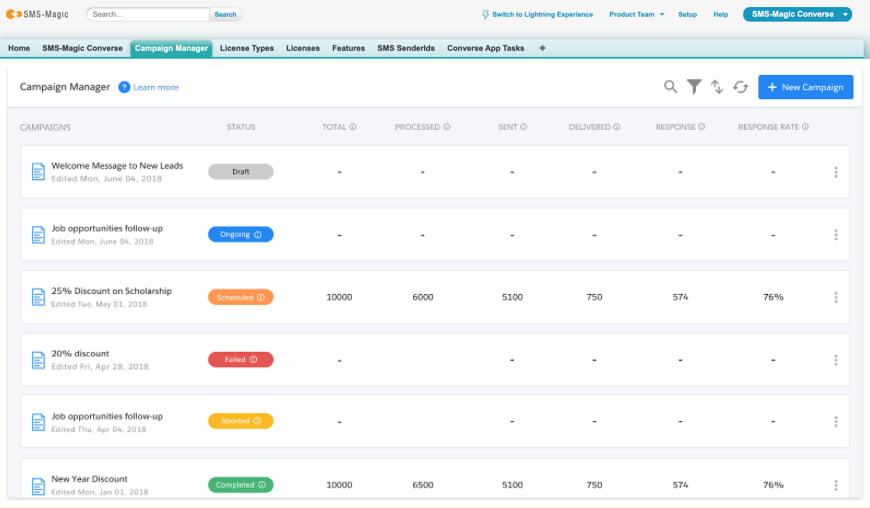Click the sort arrows icon

(x=717, y=87)
